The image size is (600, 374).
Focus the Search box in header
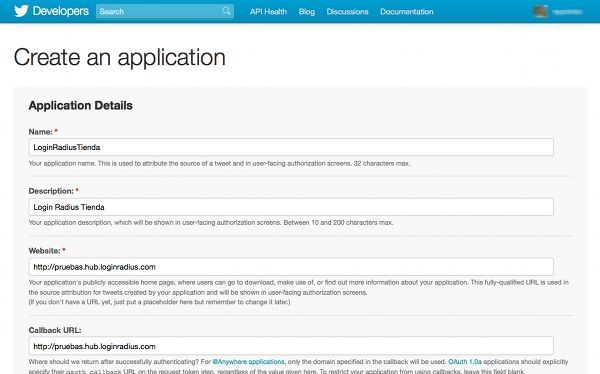pyautogui.click(x=165, y=11)
